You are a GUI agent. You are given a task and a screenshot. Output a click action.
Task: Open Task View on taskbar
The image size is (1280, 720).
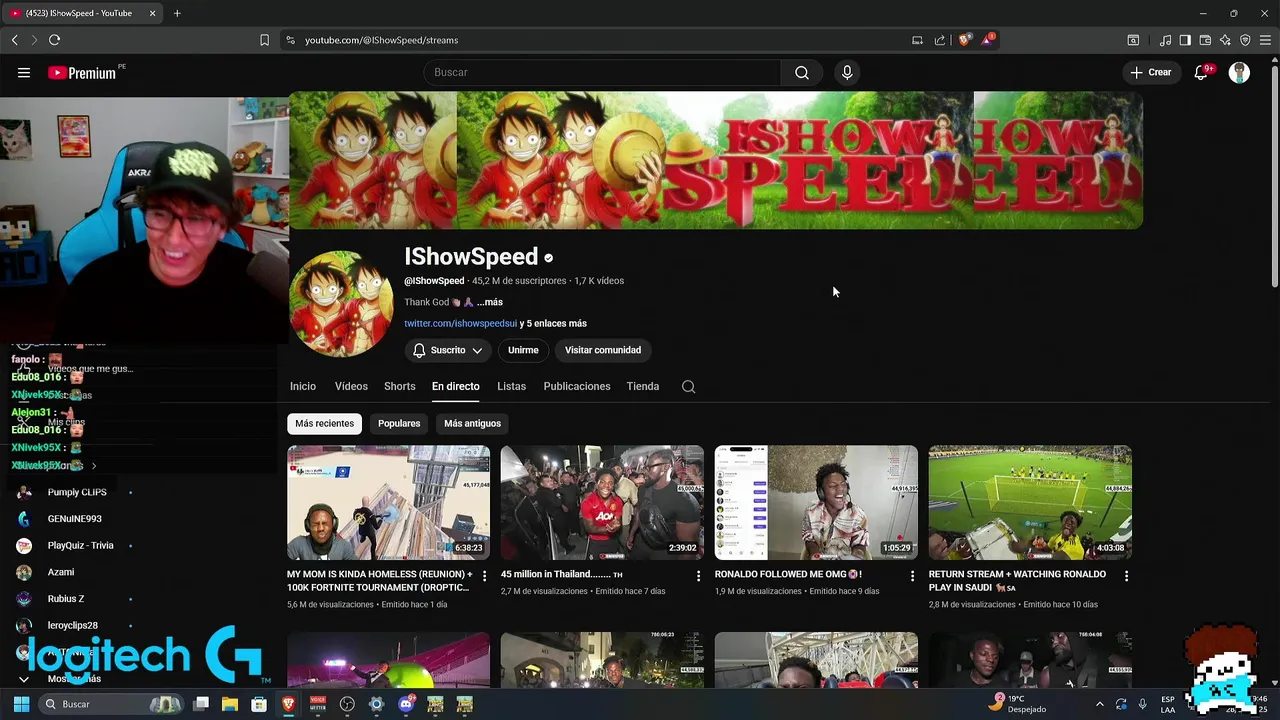201,704
